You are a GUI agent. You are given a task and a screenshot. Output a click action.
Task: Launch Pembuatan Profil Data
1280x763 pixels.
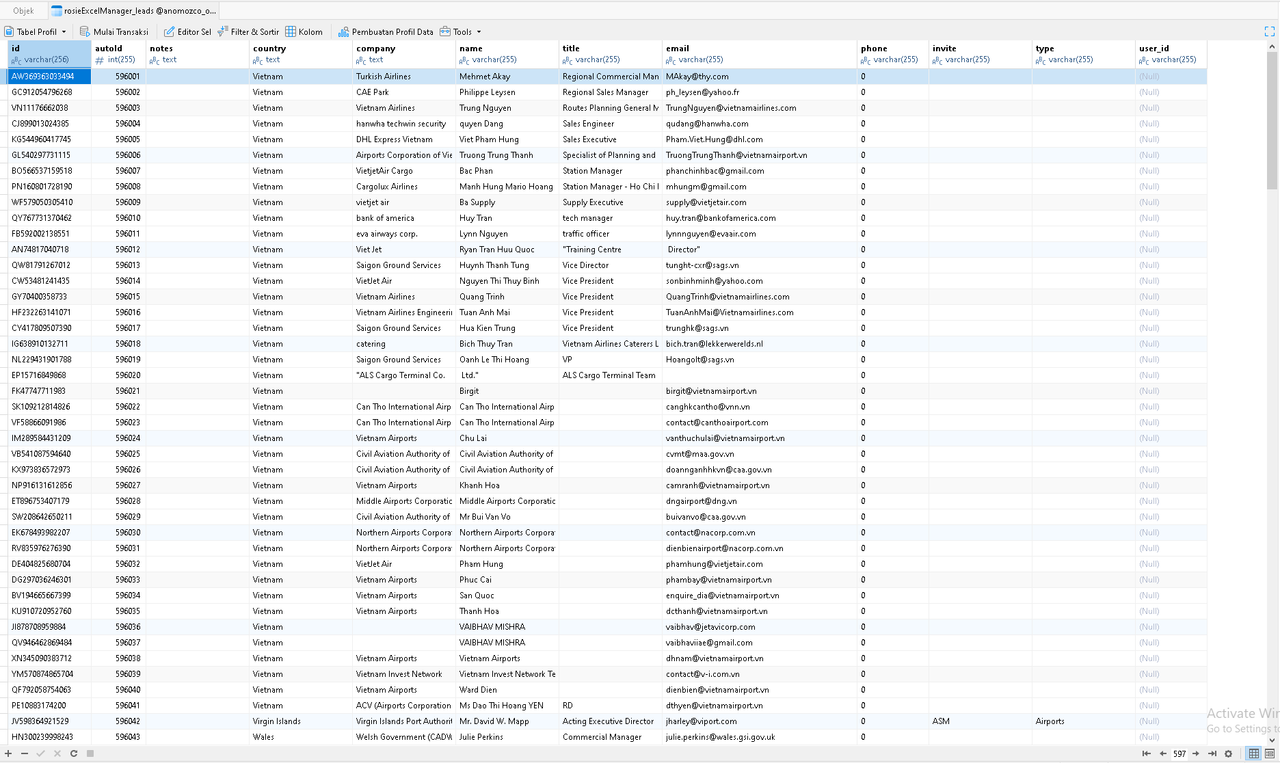385,32
